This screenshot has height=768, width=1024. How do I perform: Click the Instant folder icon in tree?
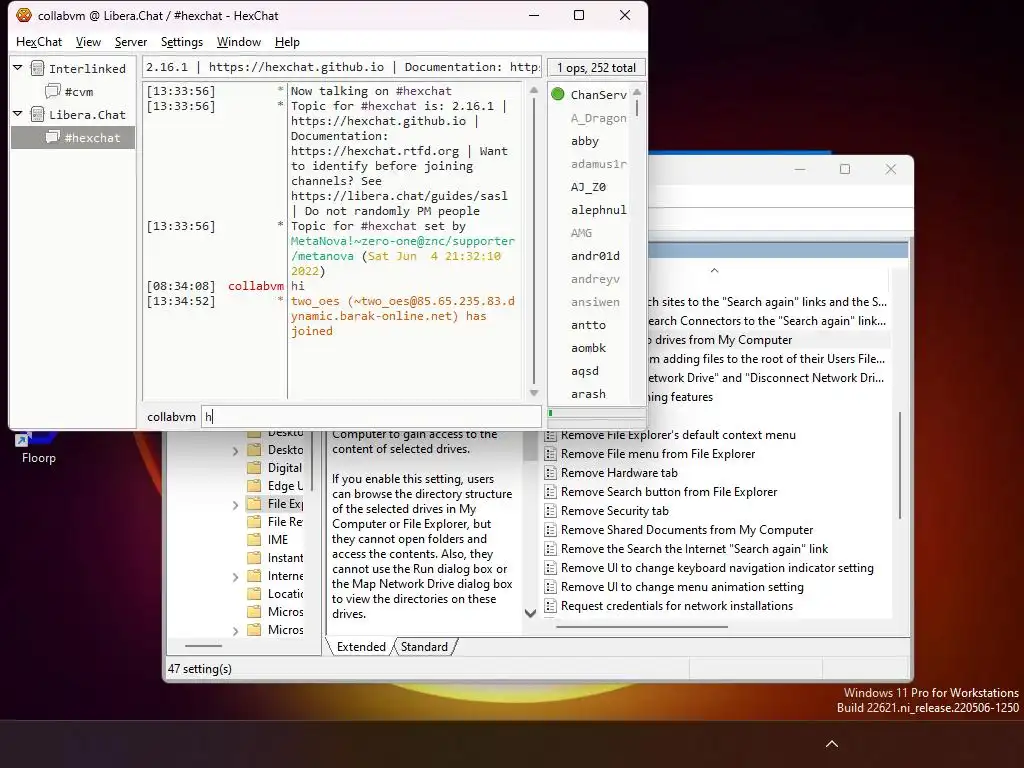[x=254, y=558]
